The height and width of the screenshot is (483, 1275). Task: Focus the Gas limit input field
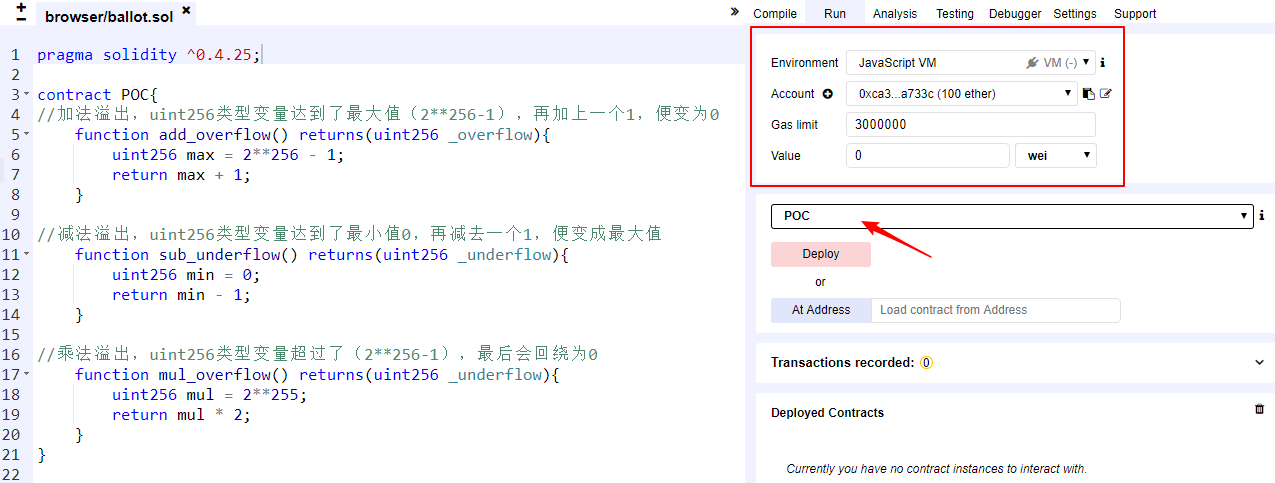[971, 125]
